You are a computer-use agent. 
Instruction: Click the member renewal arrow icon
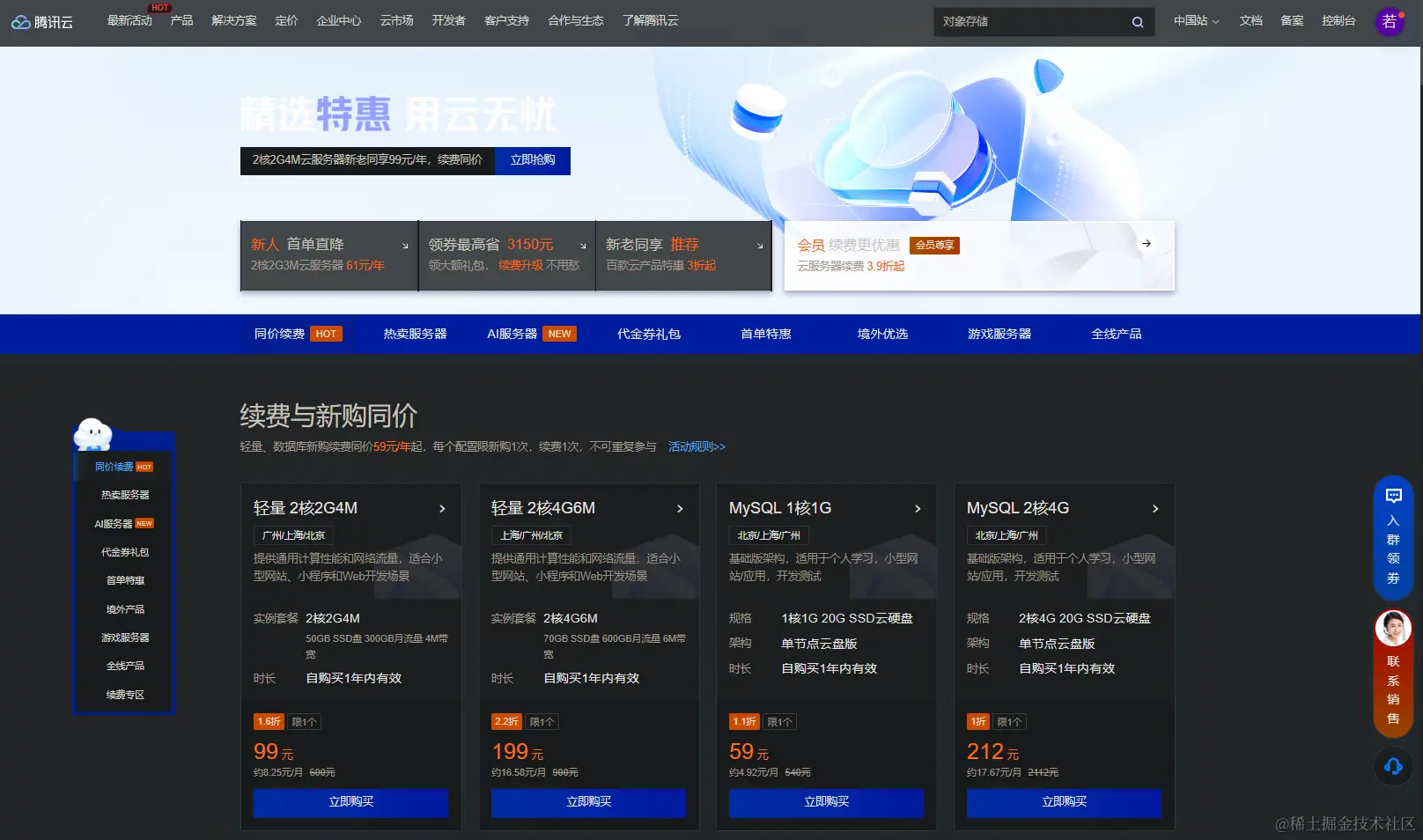1147,244
